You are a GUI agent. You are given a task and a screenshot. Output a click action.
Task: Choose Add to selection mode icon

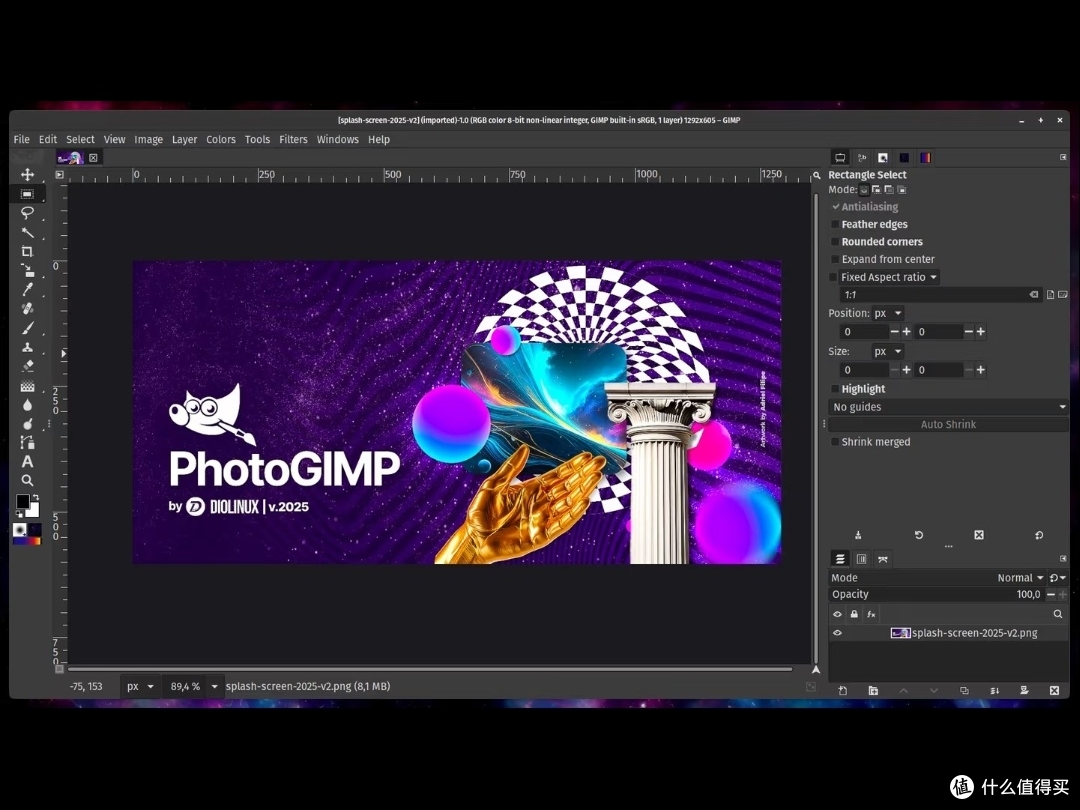tap(876, 189)
